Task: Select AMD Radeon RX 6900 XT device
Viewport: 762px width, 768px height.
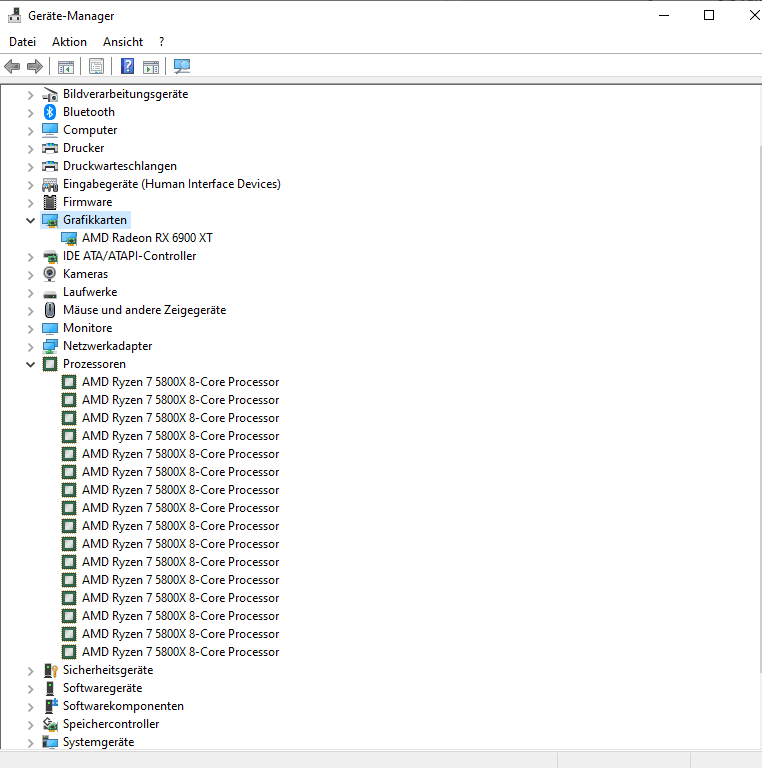Action: click(x=147, y=238)
